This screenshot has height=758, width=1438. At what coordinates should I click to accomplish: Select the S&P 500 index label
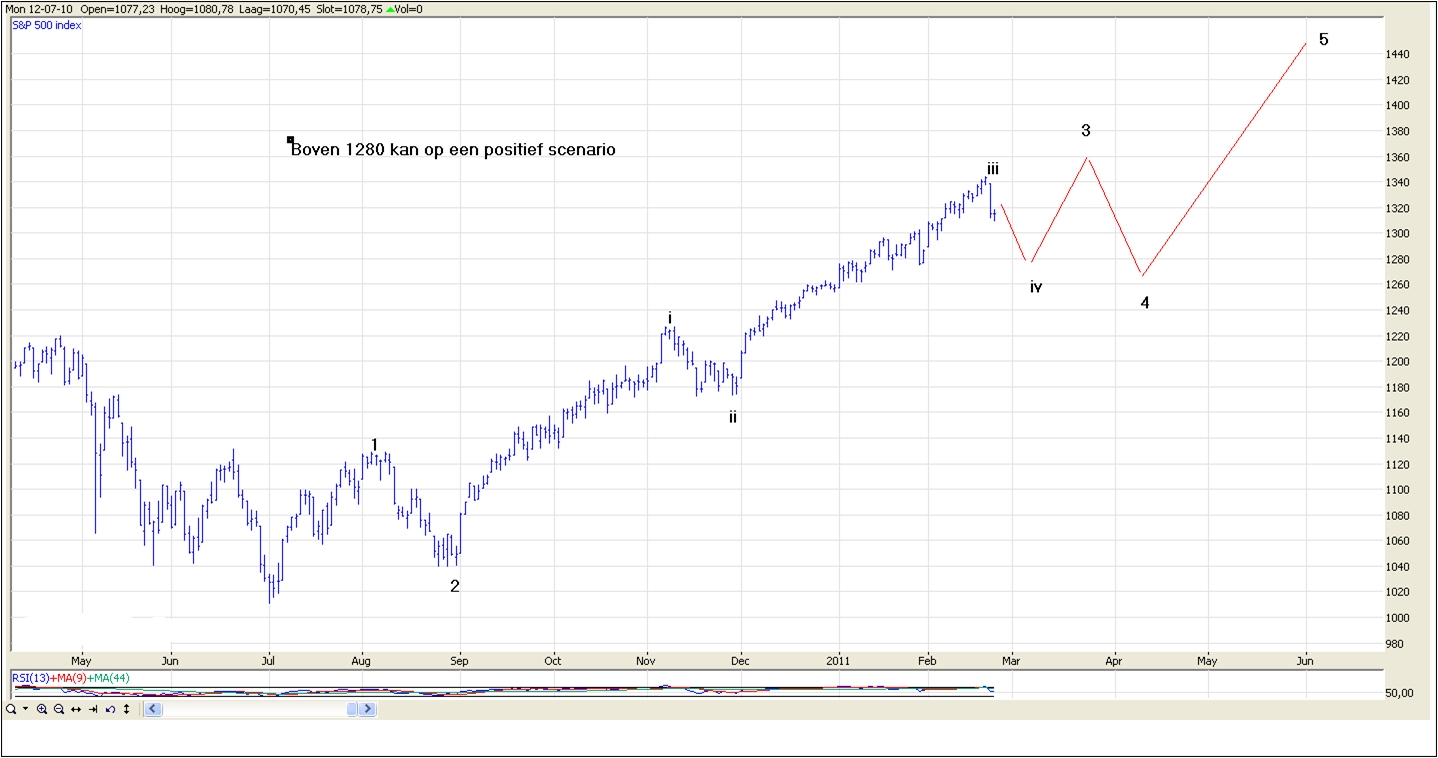(47, 25)
